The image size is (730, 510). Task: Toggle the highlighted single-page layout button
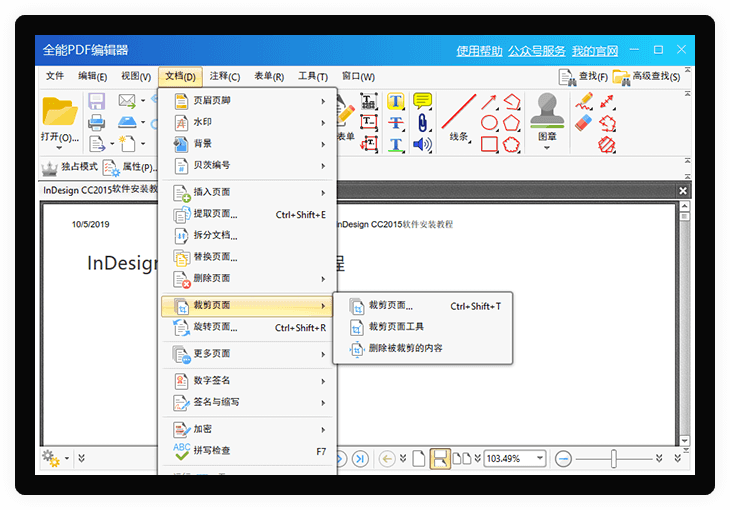439,458
